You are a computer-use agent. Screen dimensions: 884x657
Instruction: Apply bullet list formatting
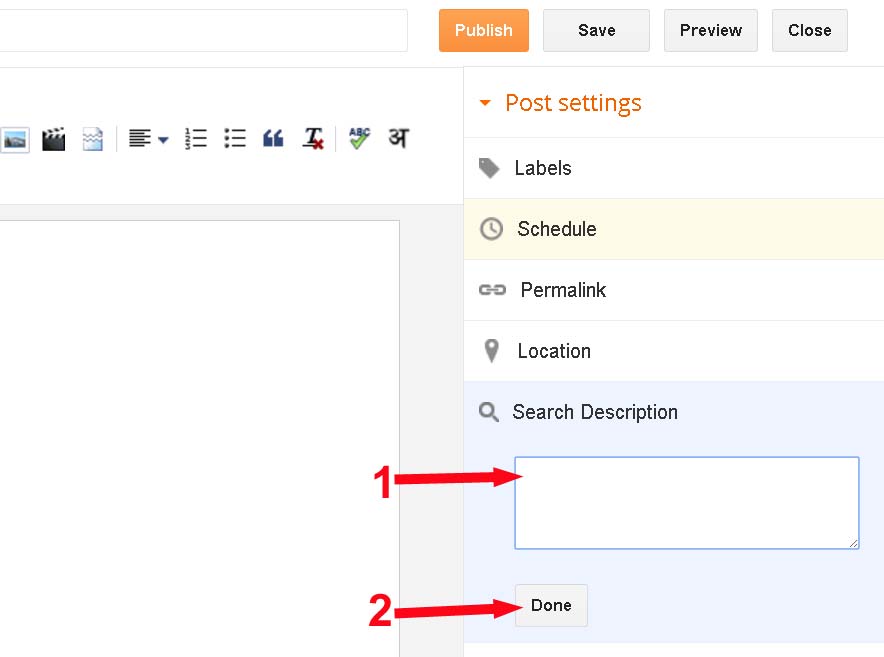(x=235, y=139)
